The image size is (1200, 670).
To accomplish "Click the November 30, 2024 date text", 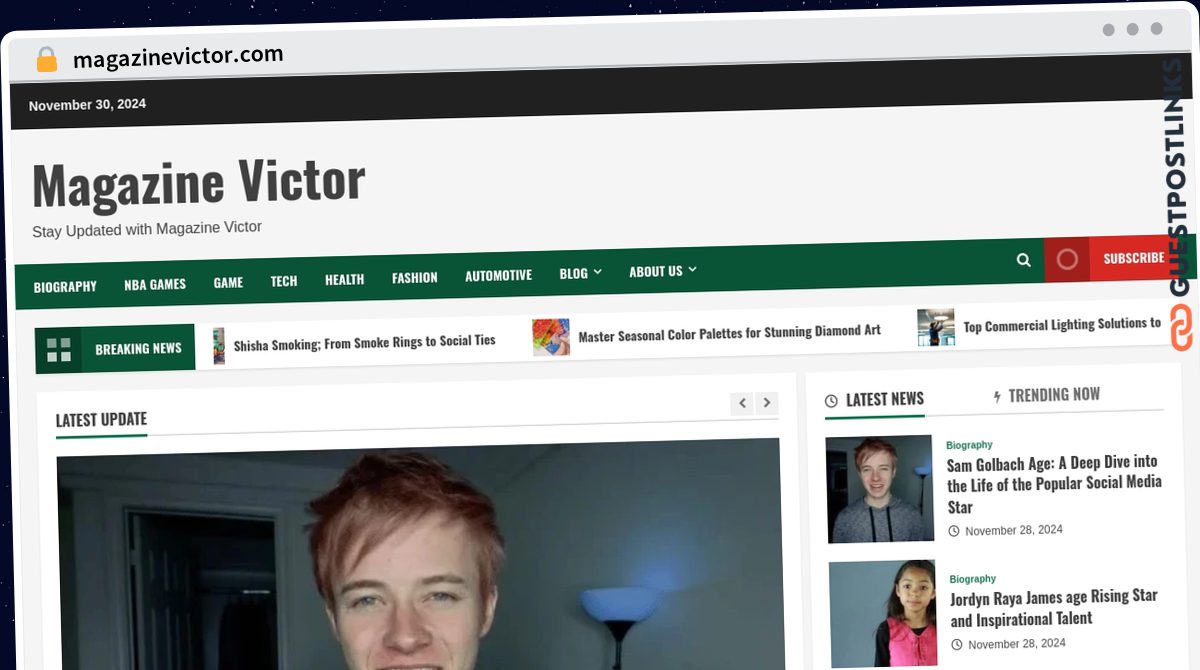I will tap(87, 104).
